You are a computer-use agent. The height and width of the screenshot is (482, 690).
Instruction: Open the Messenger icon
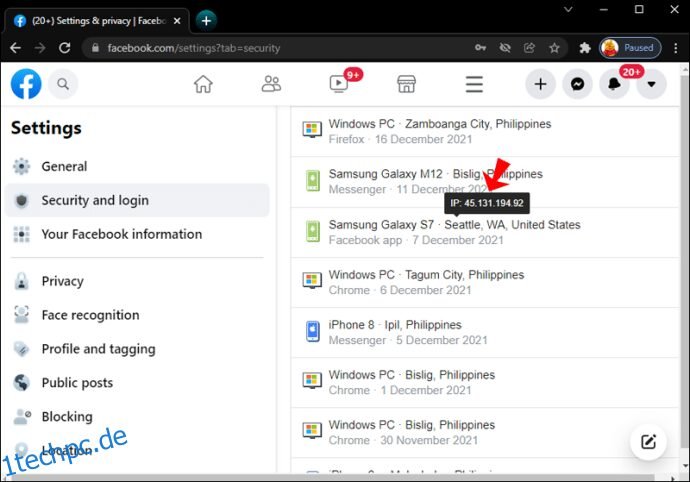click(577, 84)
